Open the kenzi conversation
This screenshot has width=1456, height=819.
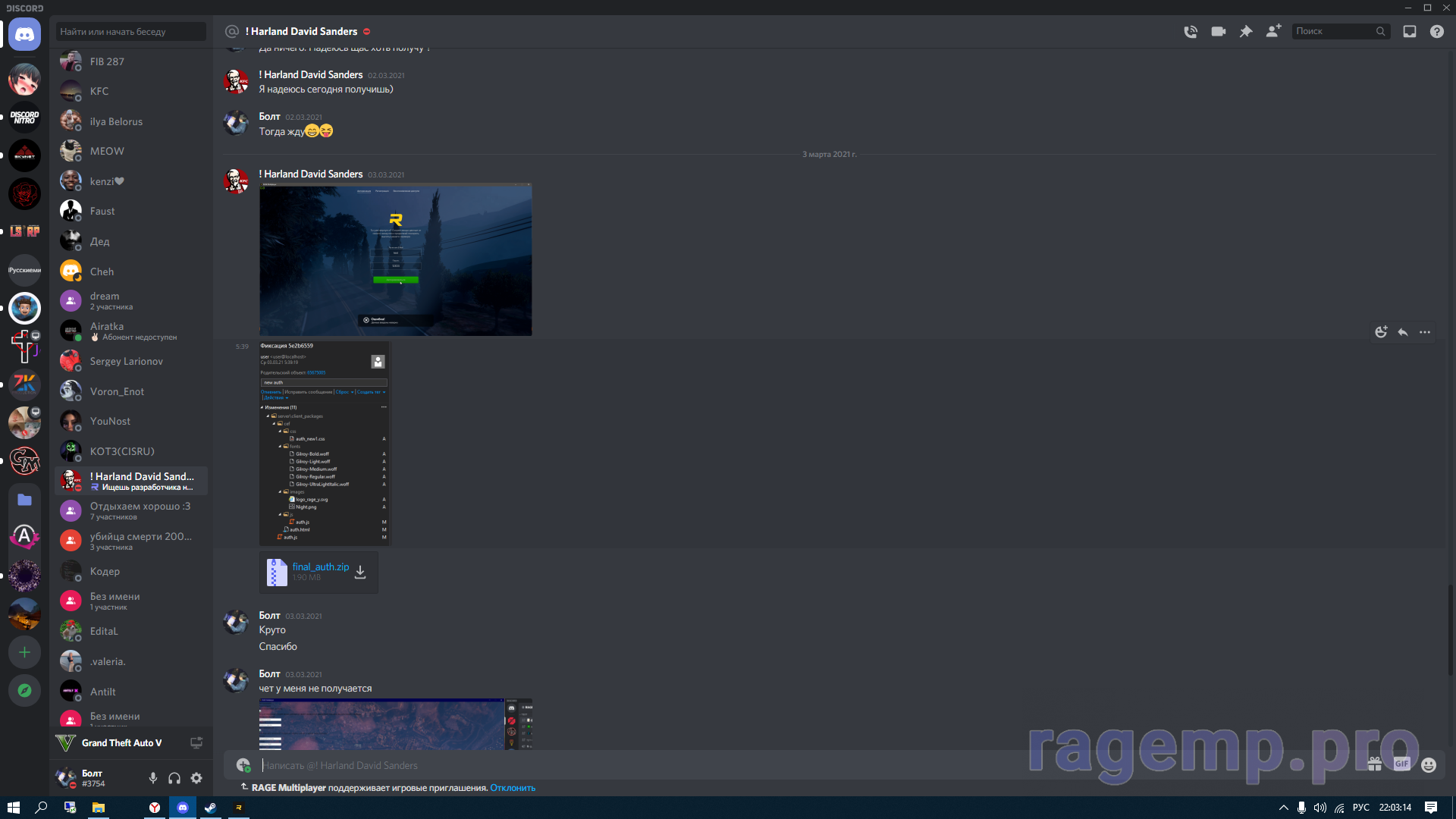point(131,181)
